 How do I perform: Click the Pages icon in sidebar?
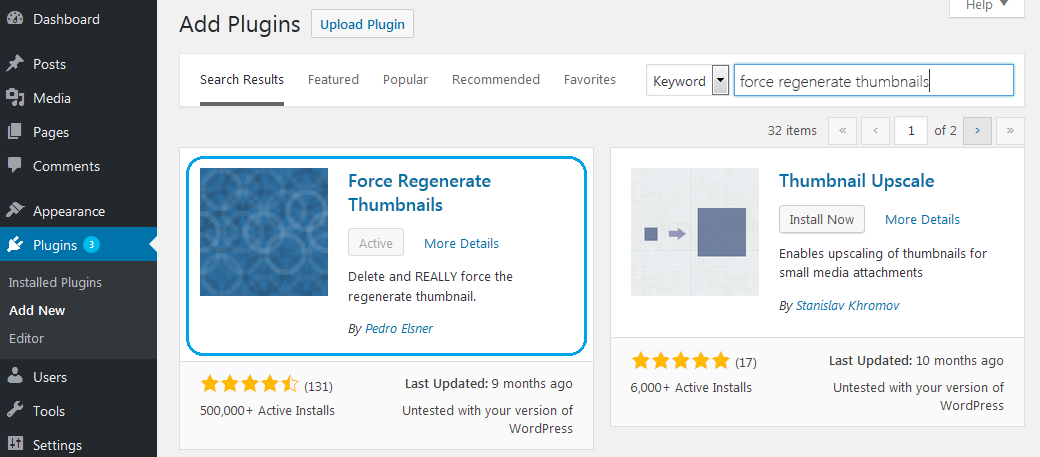point(15,132)
